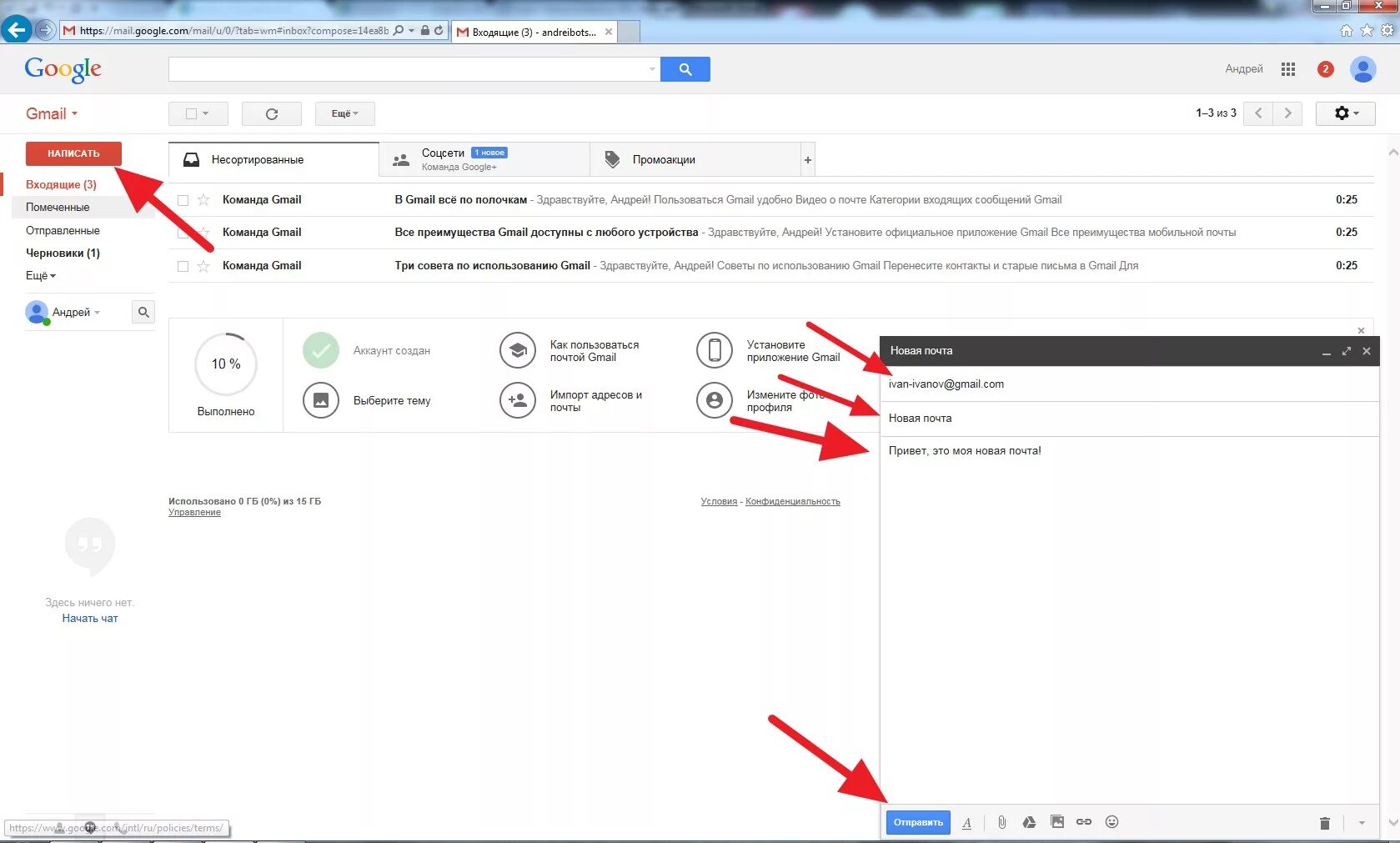
Task: Insert files using the Drive icon
Action: tap(1029, 822)
